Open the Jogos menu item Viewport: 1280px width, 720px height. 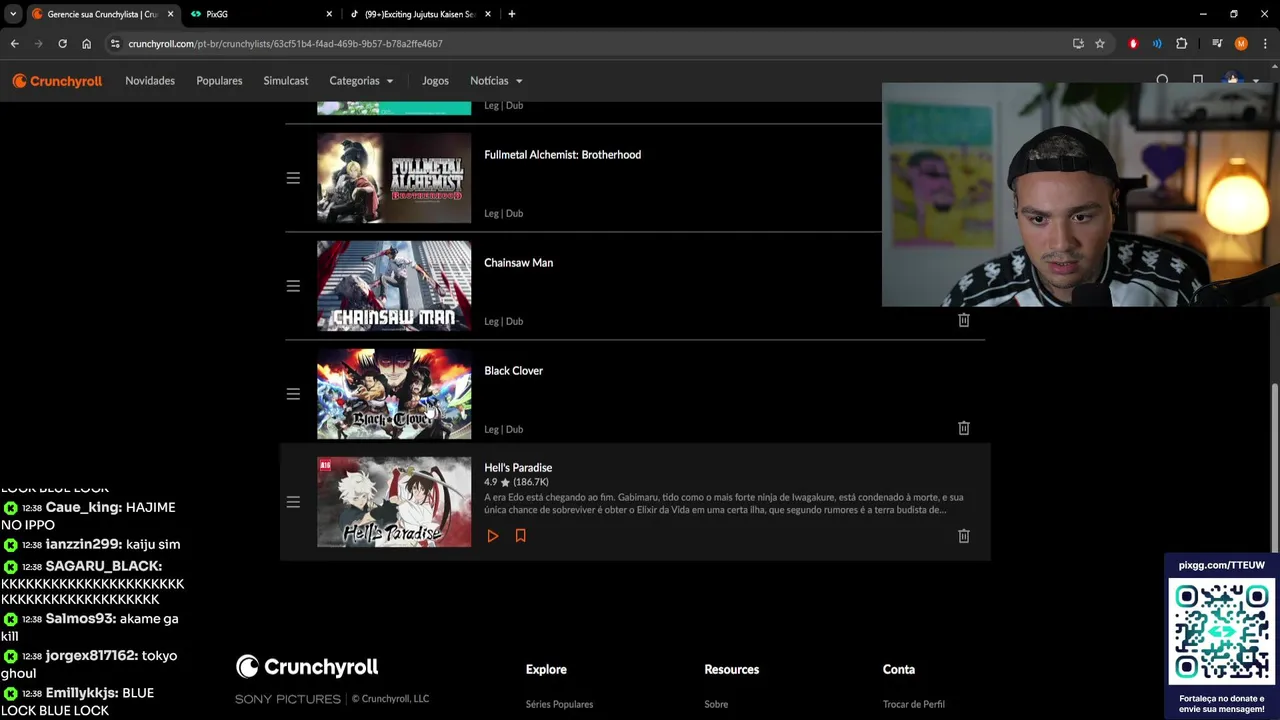pos(435,81)
